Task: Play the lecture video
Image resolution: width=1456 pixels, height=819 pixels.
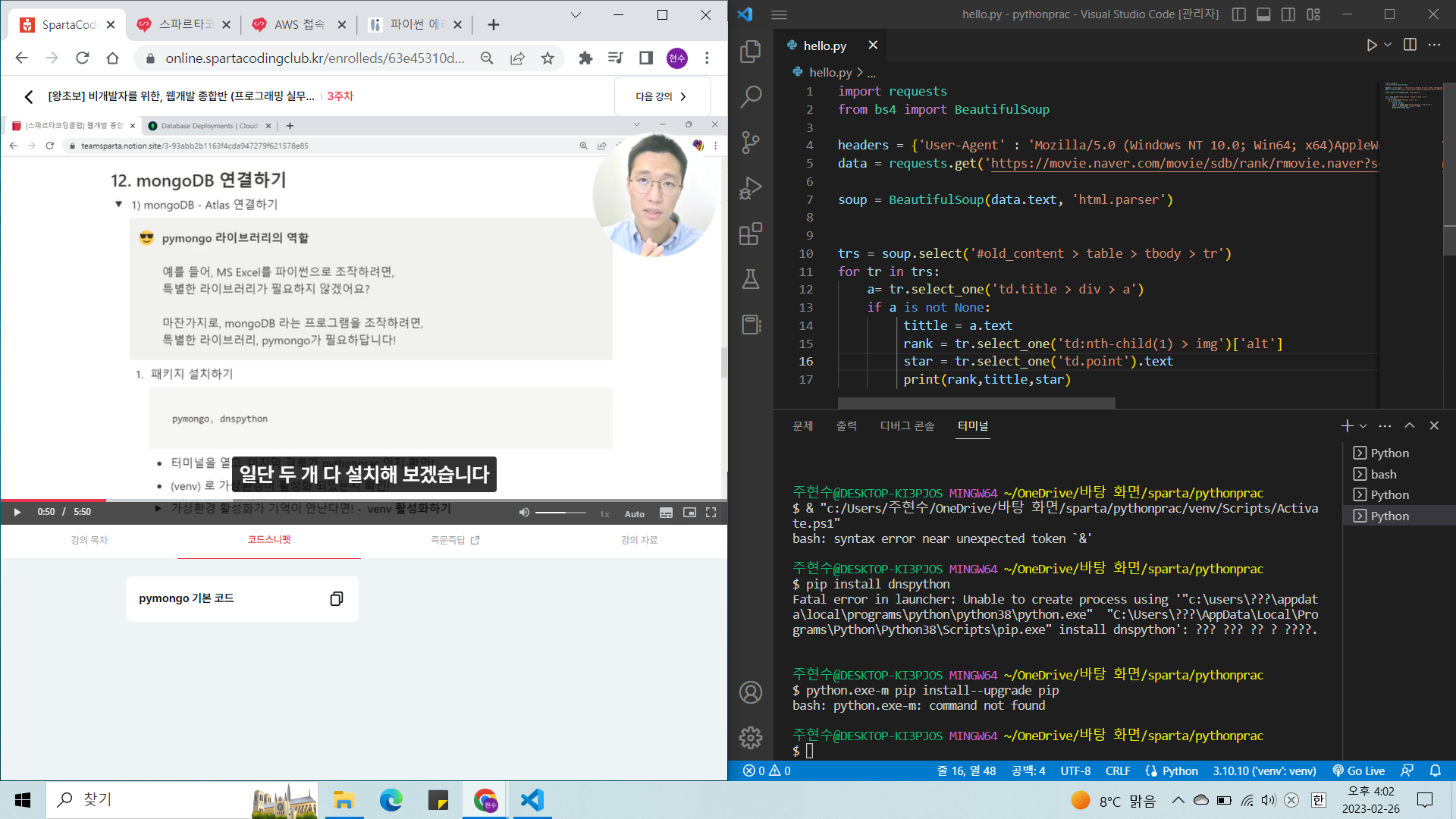Action: pyautogui.click(x=17, y=513)
